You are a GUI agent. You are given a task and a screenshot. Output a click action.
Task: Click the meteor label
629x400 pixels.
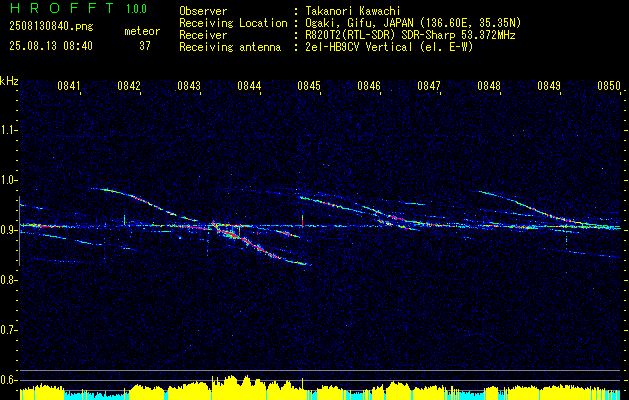(x=142, y=31)
